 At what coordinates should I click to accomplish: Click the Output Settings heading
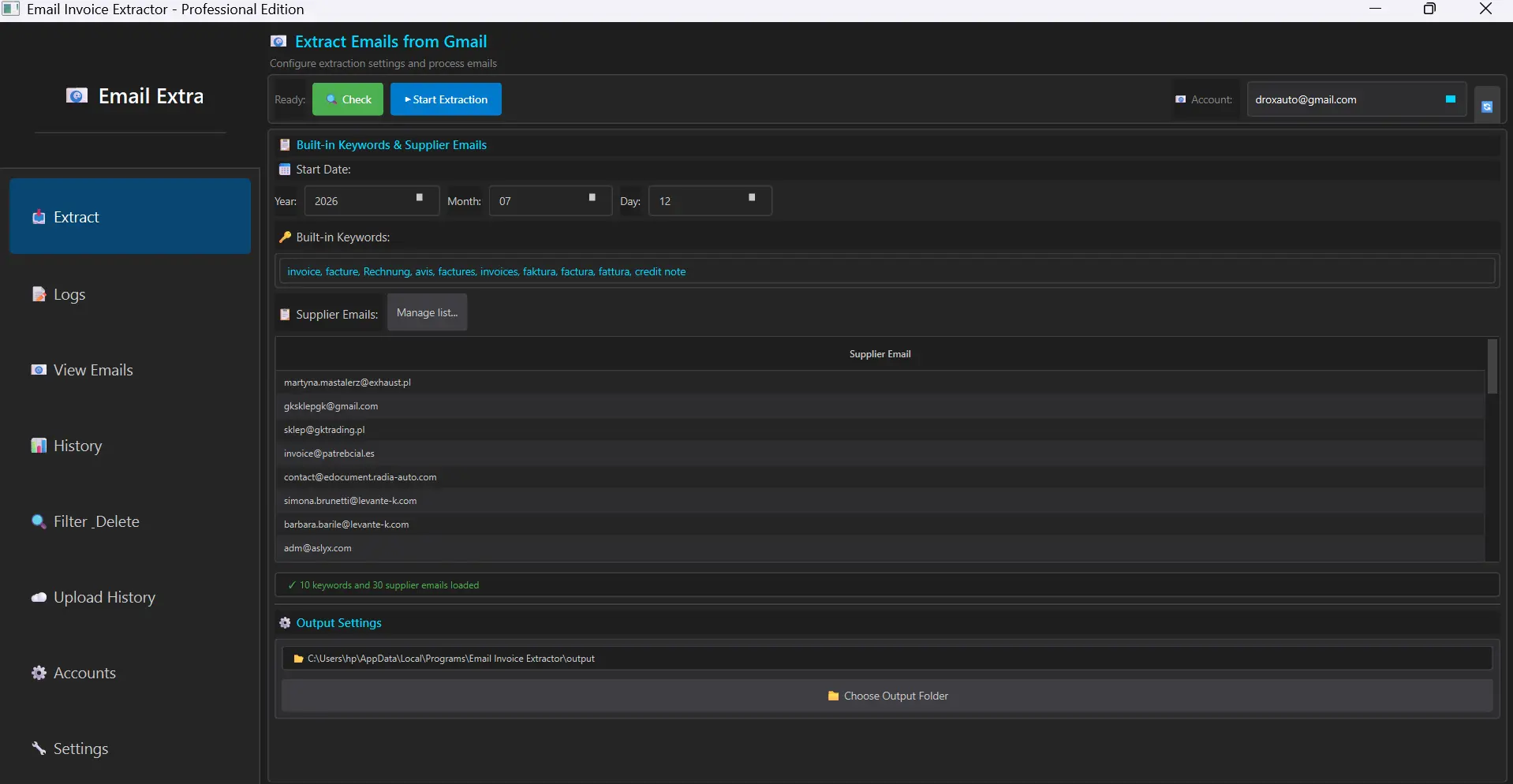point(339,623)
